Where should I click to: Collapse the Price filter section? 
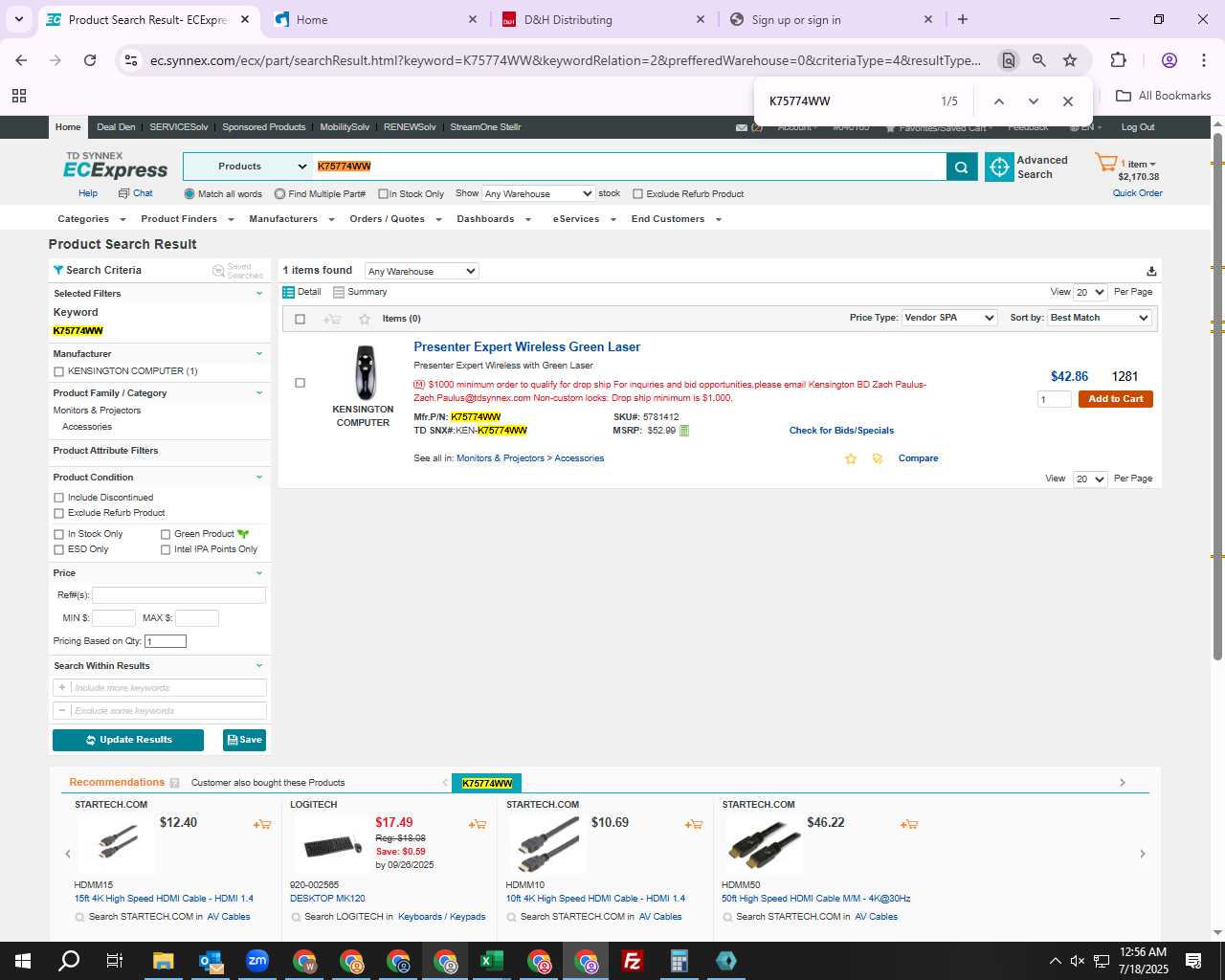(258, 573)
